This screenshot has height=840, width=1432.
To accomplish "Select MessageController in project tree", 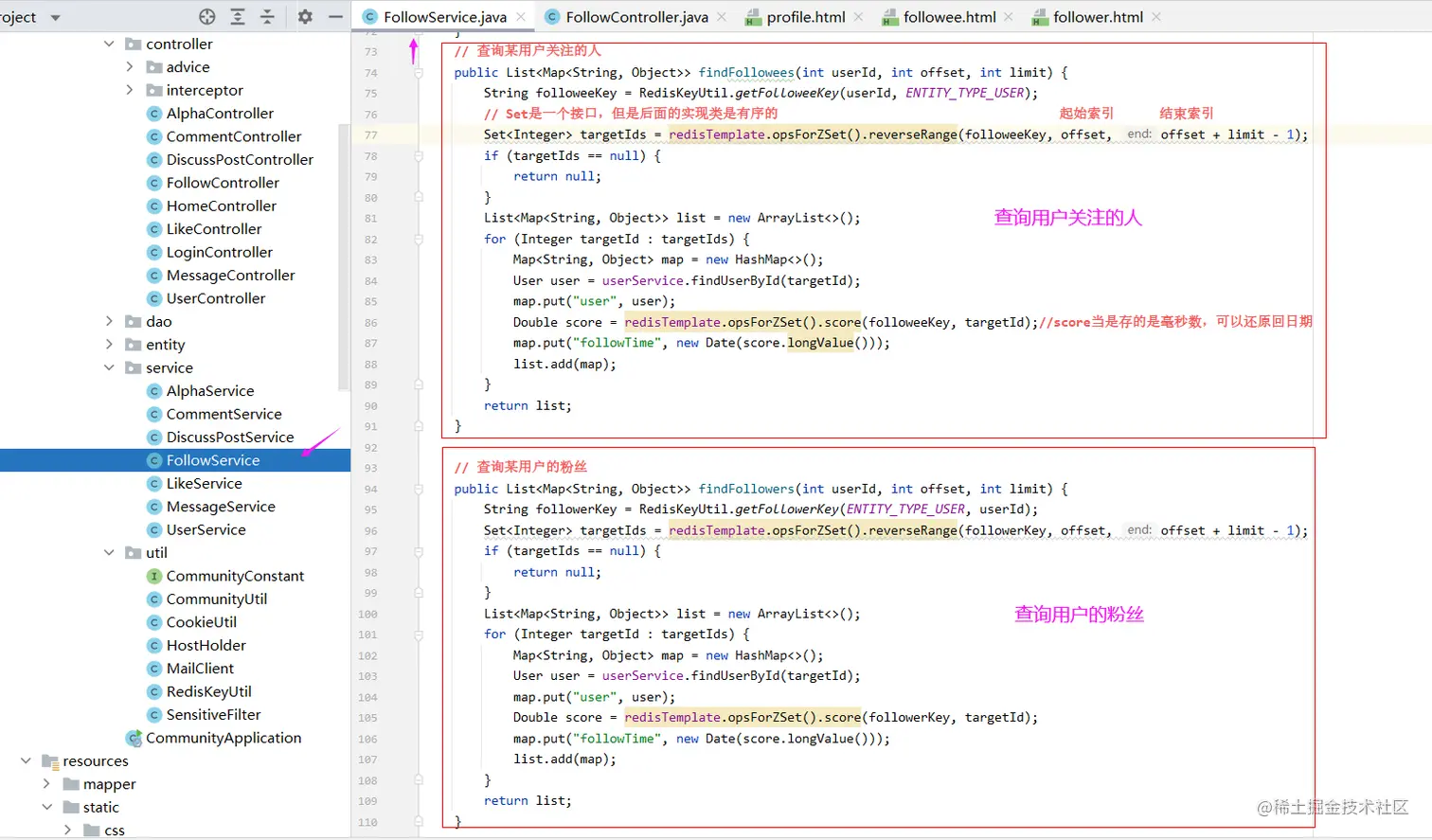I will point(231,276).
